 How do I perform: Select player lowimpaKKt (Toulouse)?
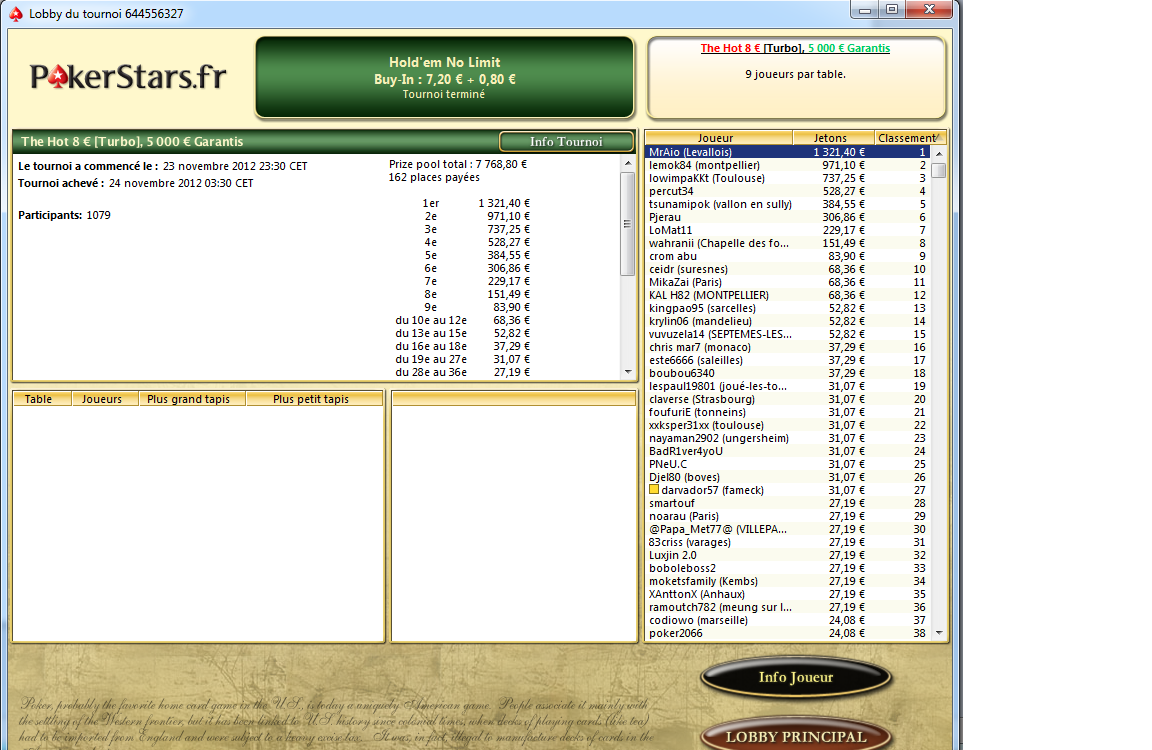tap(787, 178)
